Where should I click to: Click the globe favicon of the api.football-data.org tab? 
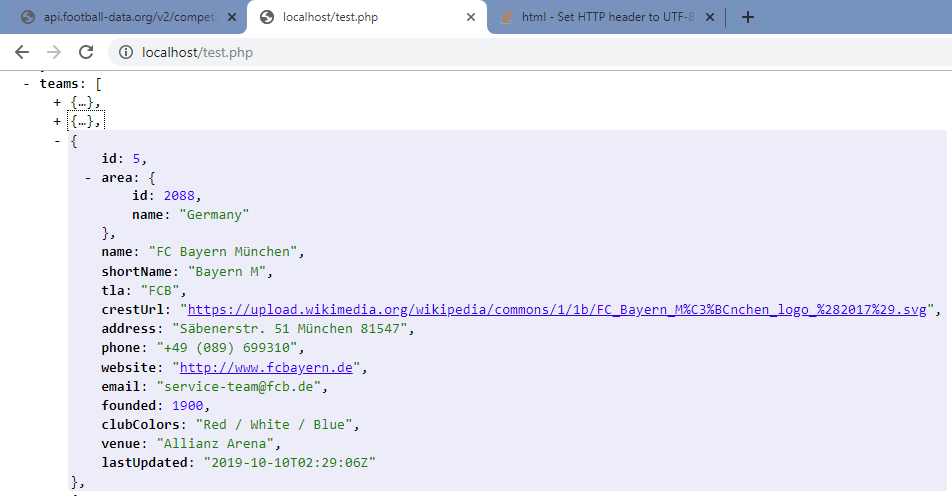[x=28, y=17]
